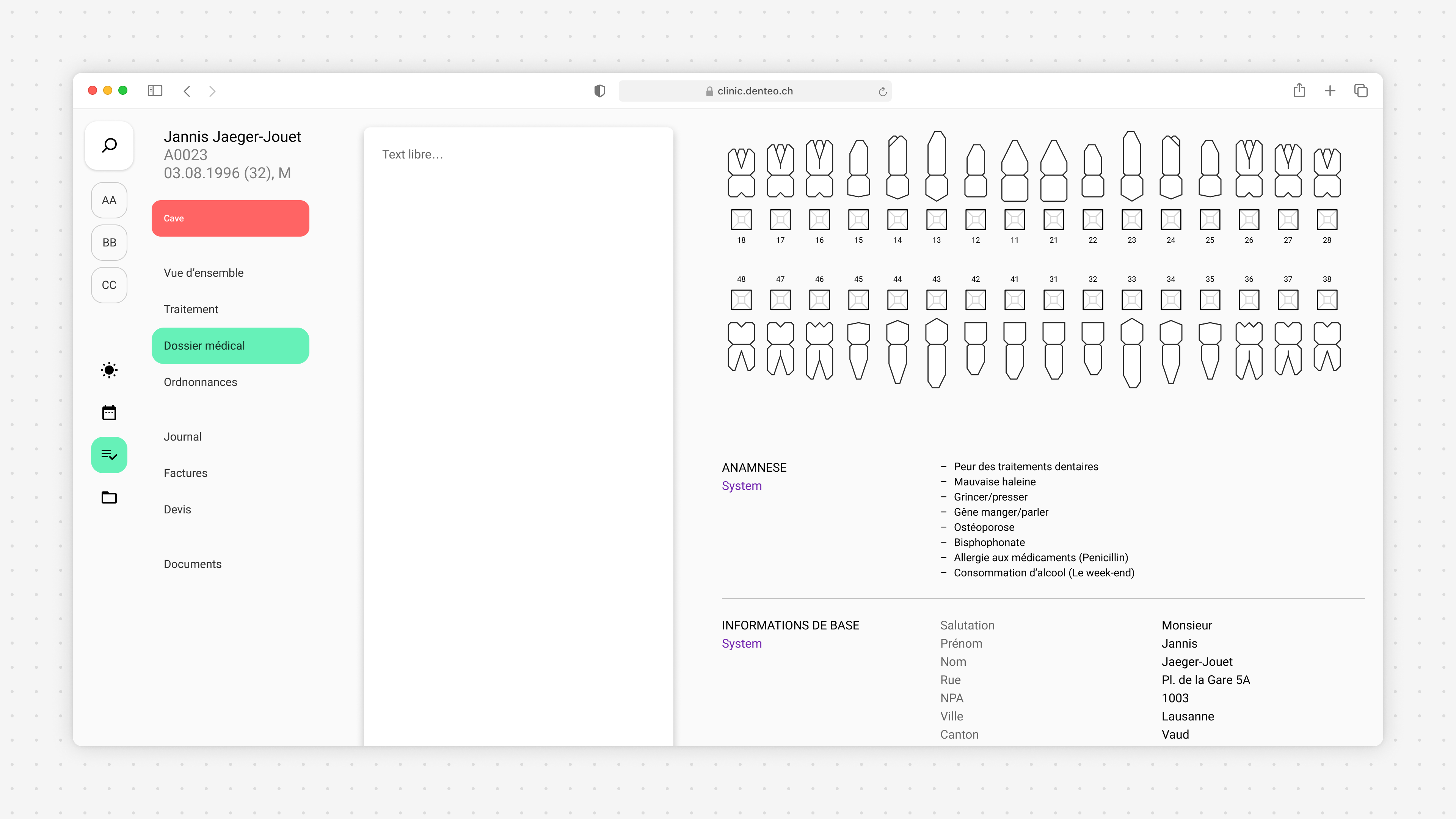Open the Traitement menu item
This screenshot has width=1456, height=819.
click(191, 309)
